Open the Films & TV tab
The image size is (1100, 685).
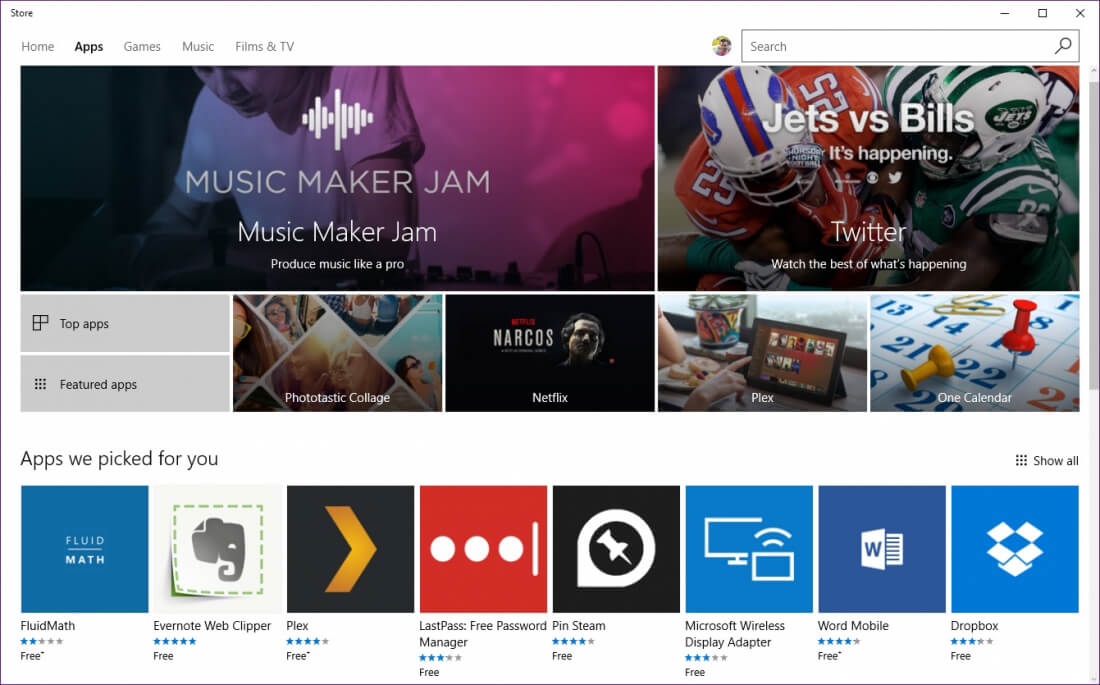coord(264,46)
